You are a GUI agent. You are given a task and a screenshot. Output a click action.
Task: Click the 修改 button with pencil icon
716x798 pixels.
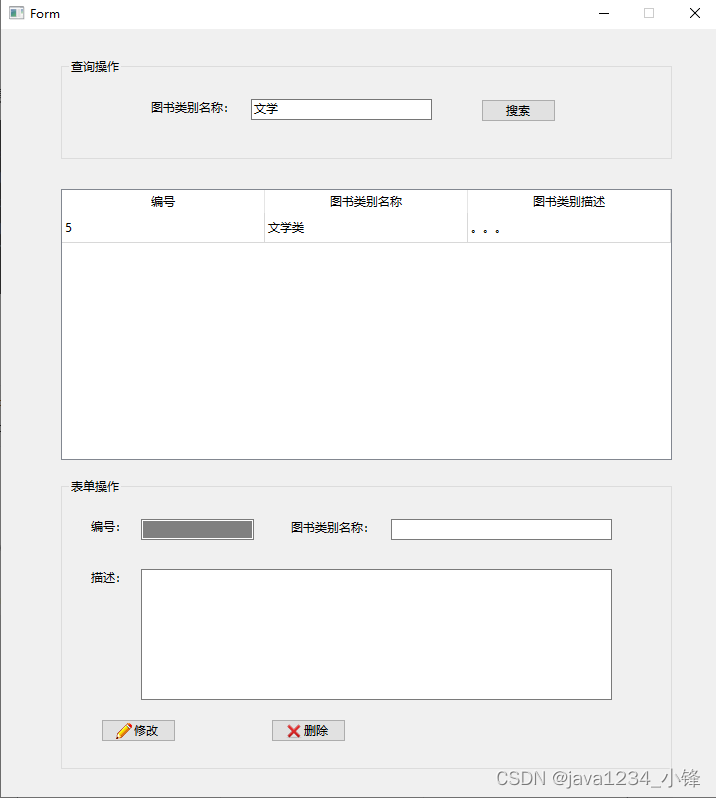coord(138,730)
